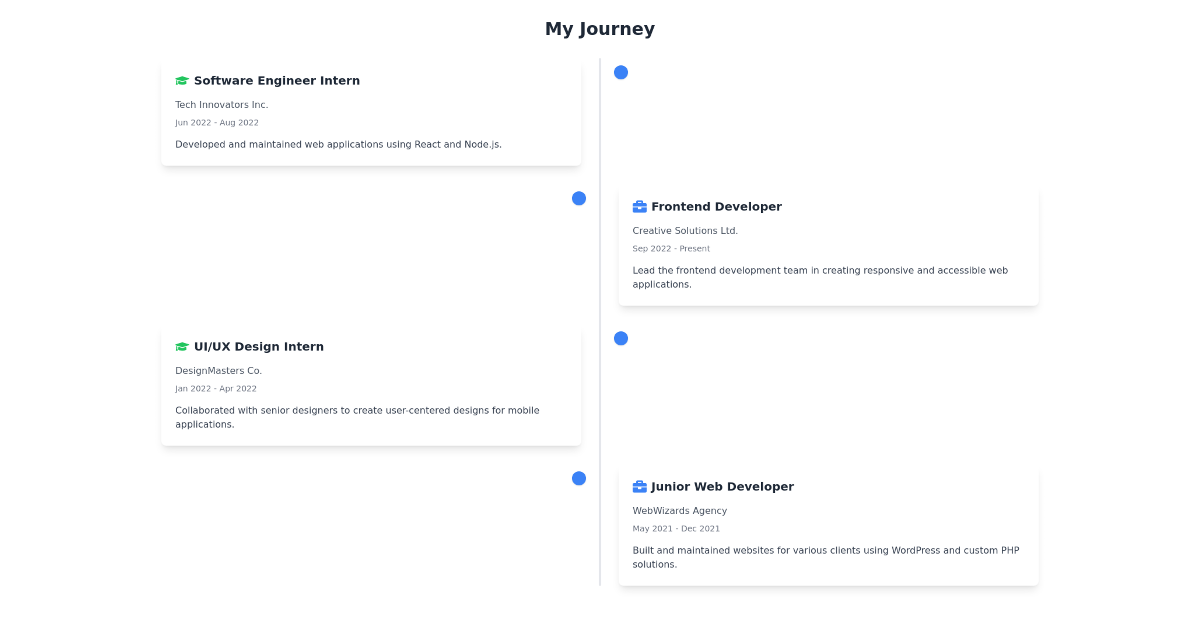Viewport: 1200px width, 630px height.
Task: Select the Tech Innovators Inc. company name
Action: (220, 104)
